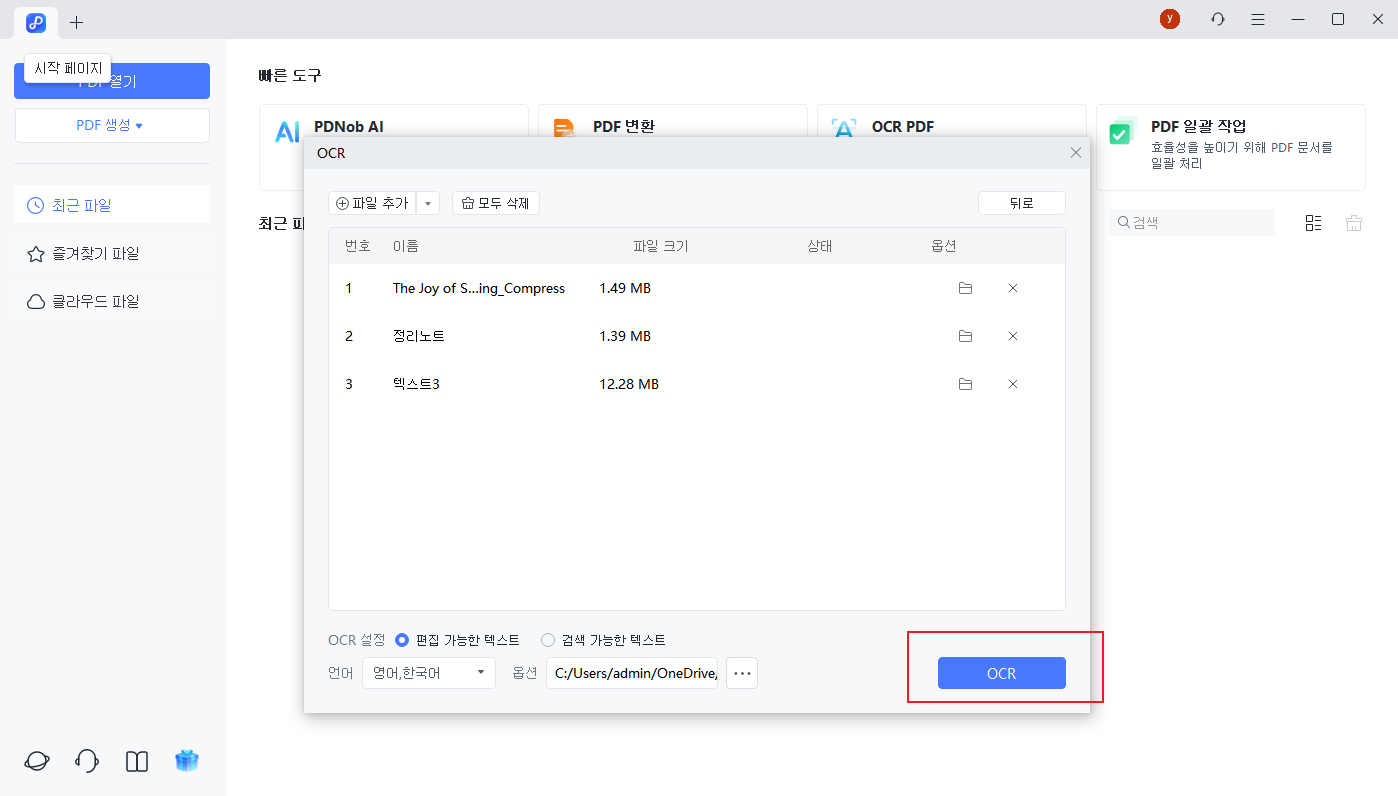
Task: Open the PDF 생성 dropdown
Action: click(111, 125)
